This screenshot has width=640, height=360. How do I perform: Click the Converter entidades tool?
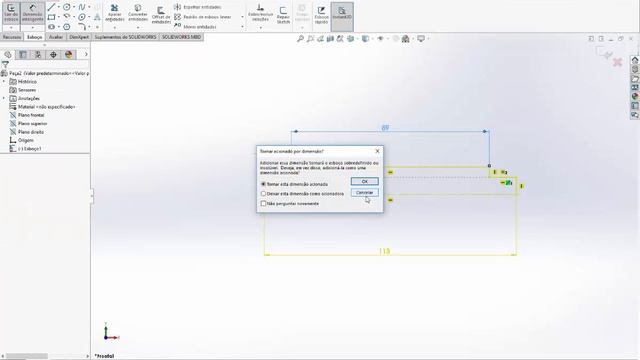138,13
